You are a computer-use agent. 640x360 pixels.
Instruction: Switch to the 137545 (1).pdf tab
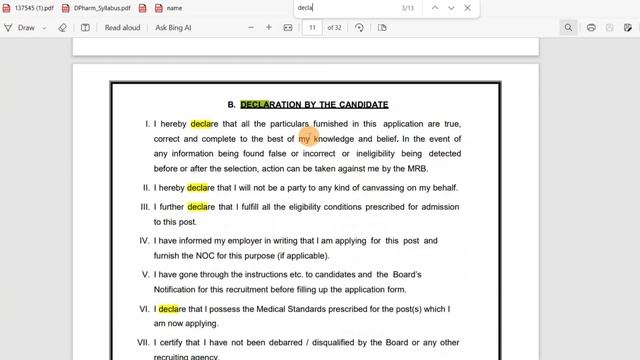coord(28,8)
